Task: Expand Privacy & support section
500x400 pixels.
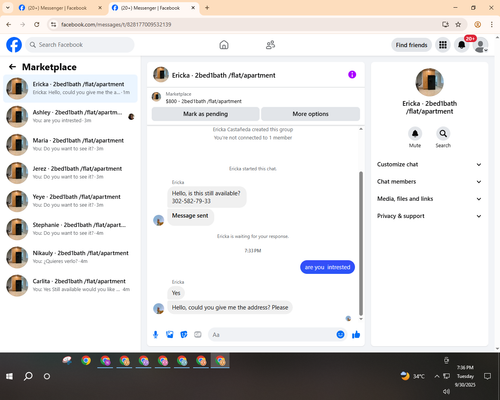Action: pyautogui.click(x=429, y=216)
